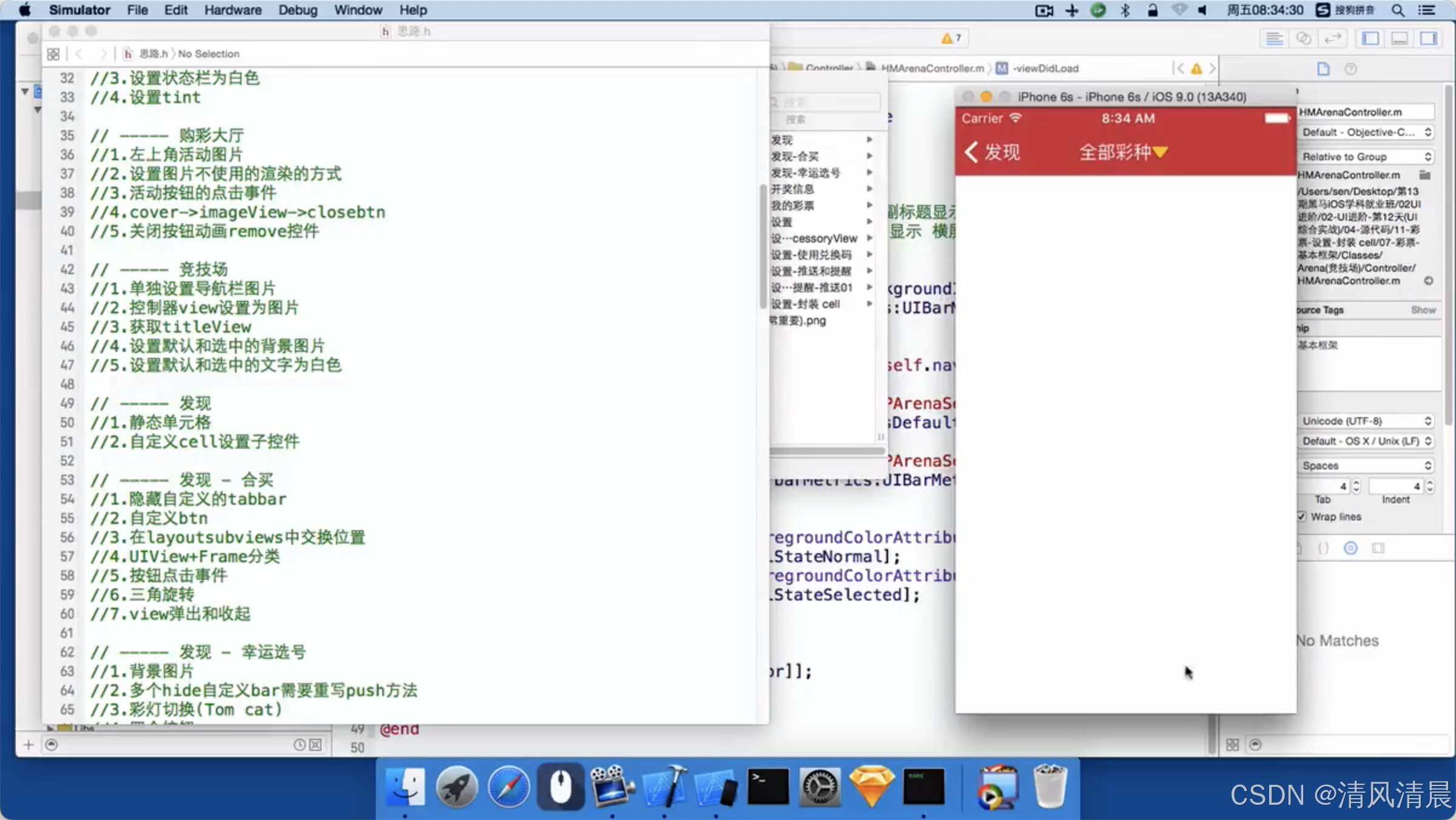Collapse the project tree disclosure triangle
Viewport: 1456px width, 820px height.
click(x=25, y=92)
